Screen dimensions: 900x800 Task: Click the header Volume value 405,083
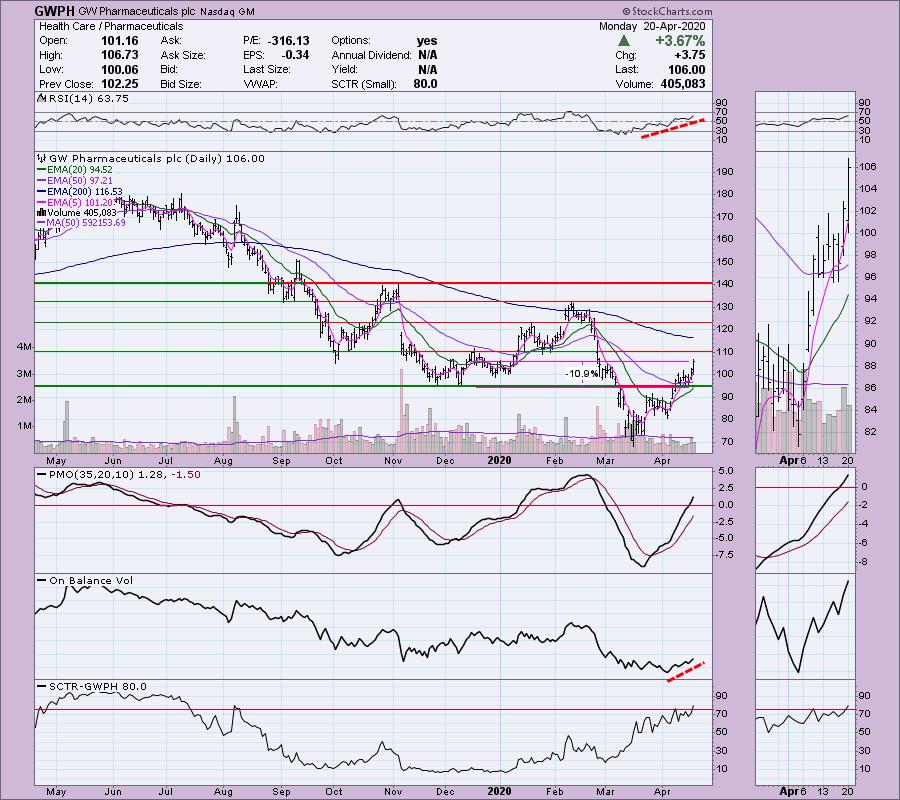pyautogui.click(x=681, y=84)
